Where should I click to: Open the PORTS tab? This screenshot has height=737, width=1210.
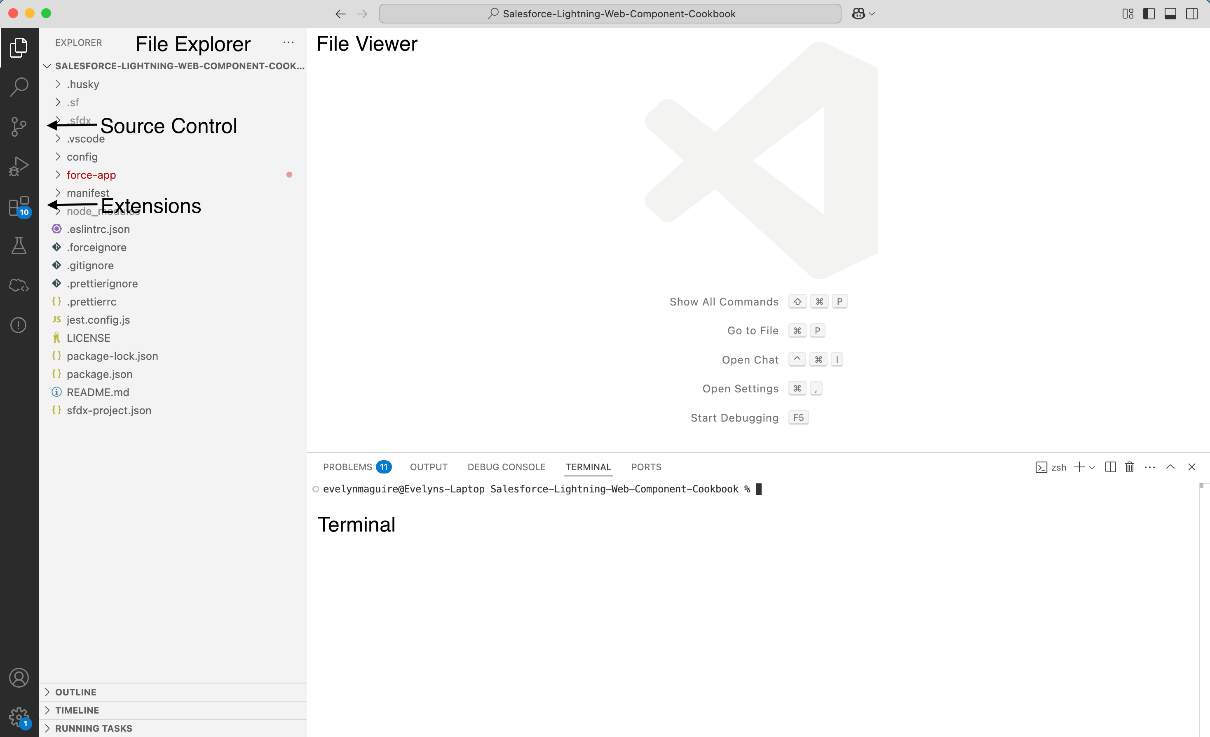click(646, 466)
